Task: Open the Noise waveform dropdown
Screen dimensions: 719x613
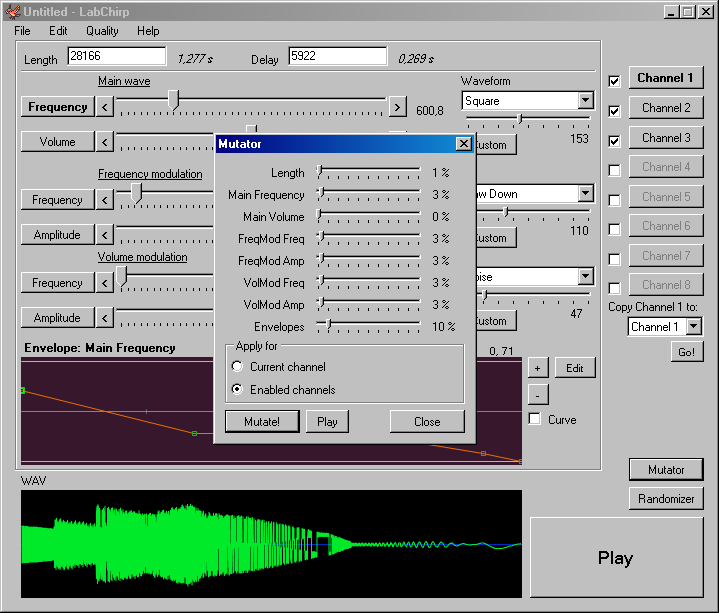Action: pyautogui.click(x=586, y=276)
